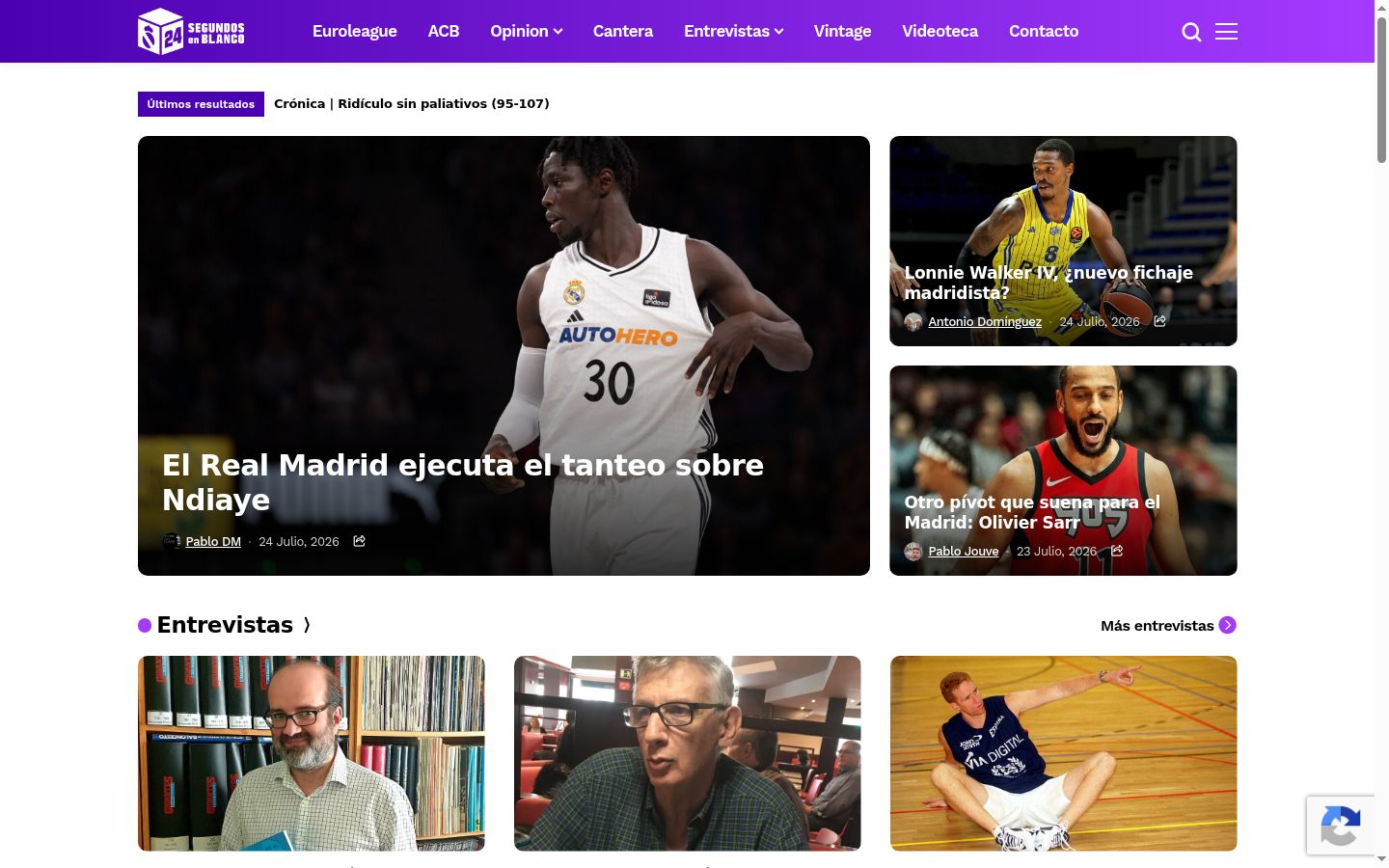1389x868 pixels.
Task: Open El Real Madrid ejecuta el tanteo headline
Action: [x=463, y=482]
